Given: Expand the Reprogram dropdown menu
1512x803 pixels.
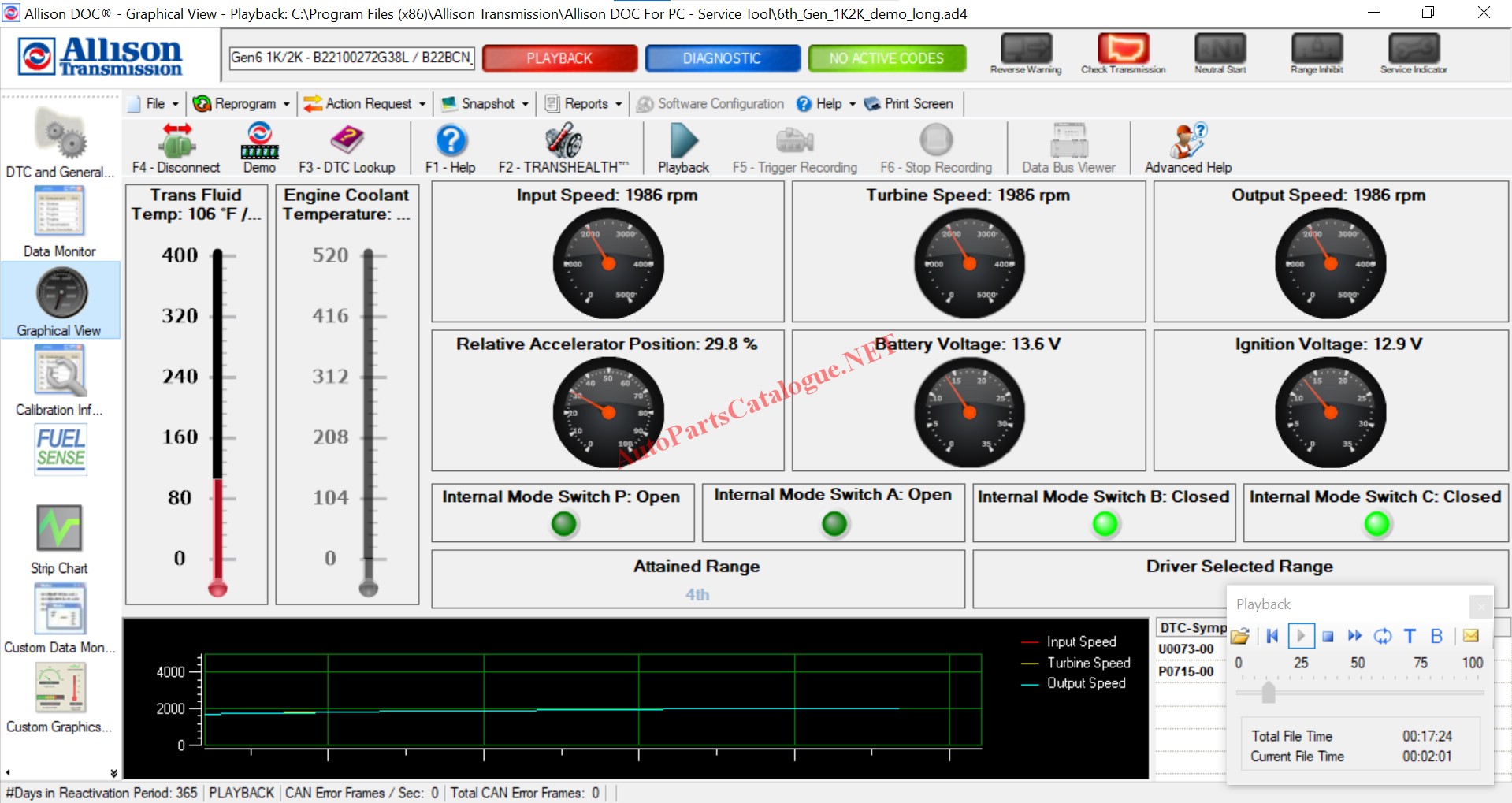Looking at the screenshot, I should click(x=242, y=103).
